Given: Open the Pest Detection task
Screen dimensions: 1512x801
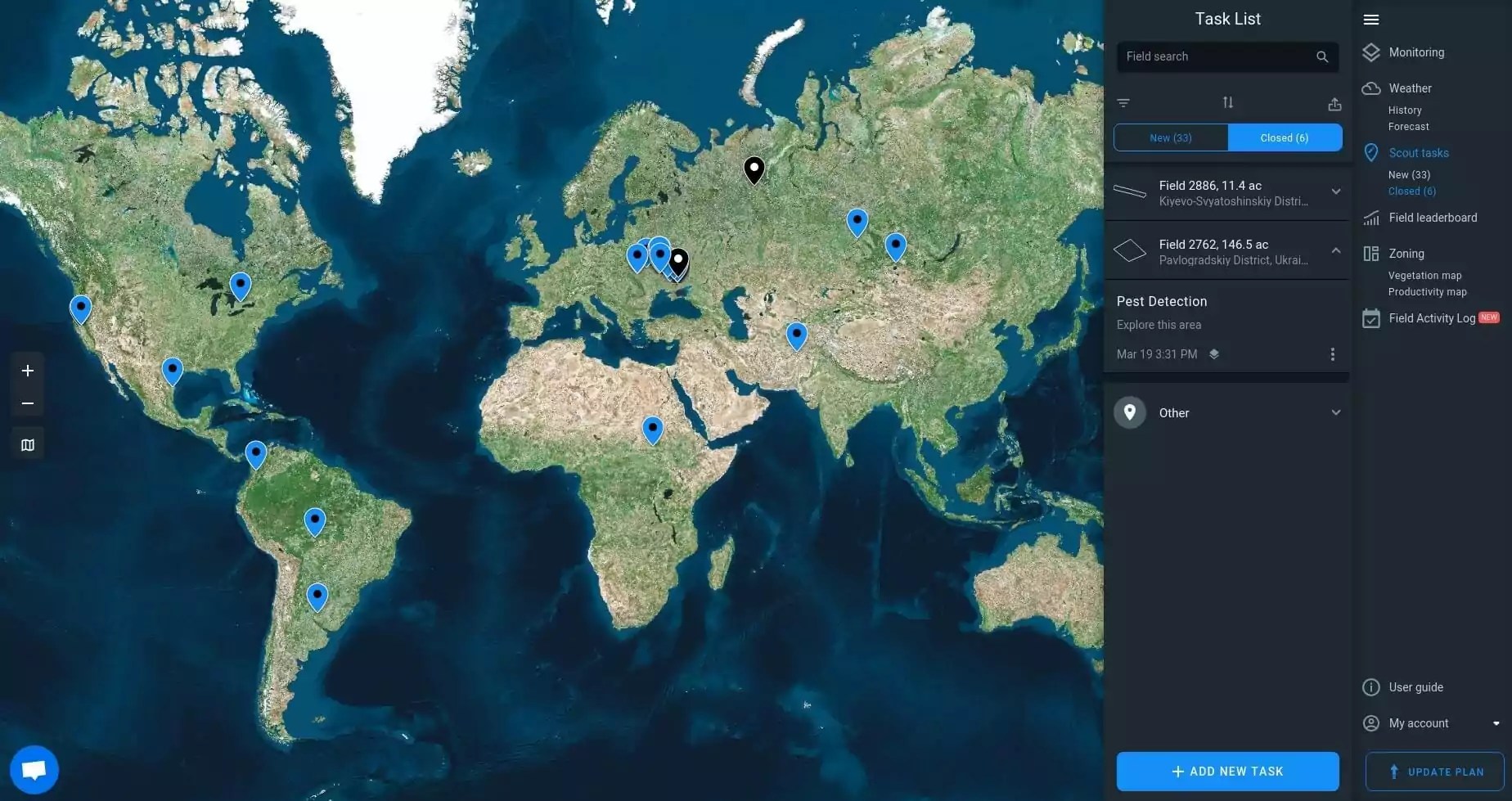Looking at the screenshot, I should 1161,301.
